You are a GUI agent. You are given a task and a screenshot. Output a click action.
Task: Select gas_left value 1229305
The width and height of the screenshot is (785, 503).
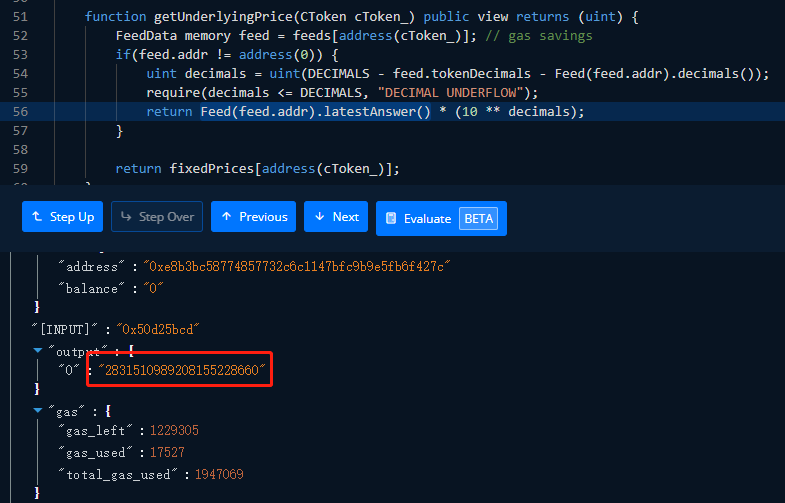pos(174,430)
